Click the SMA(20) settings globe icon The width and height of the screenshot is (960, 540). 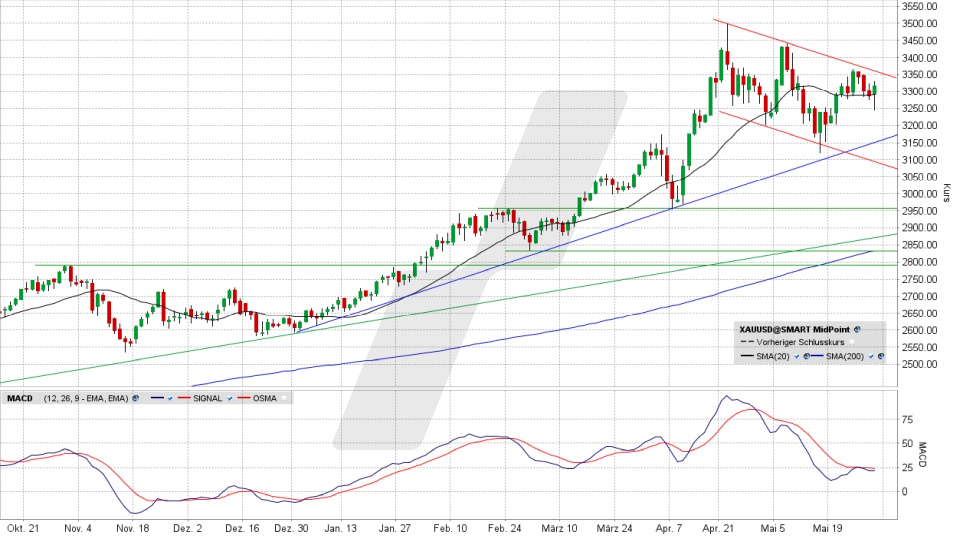coord(806,356)
